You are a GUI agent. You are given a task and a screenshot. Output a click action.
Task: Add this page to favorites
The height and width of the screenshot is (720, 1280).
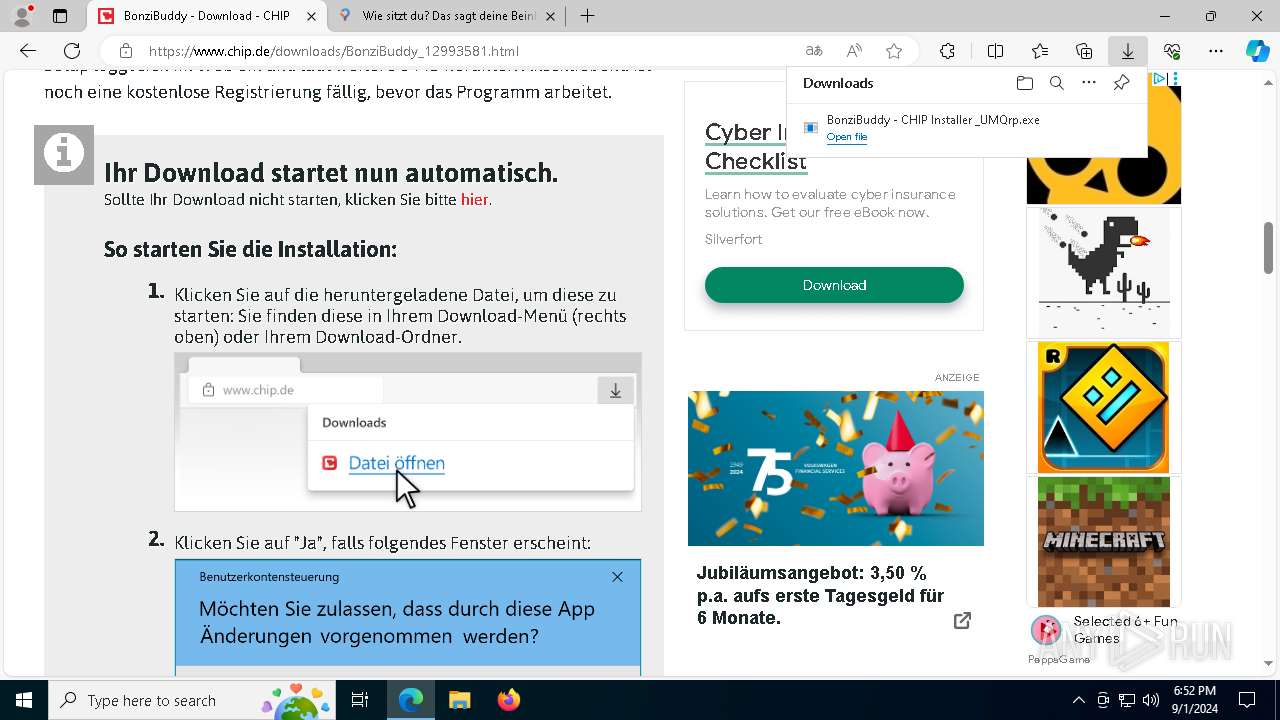[x=894, y=51]
